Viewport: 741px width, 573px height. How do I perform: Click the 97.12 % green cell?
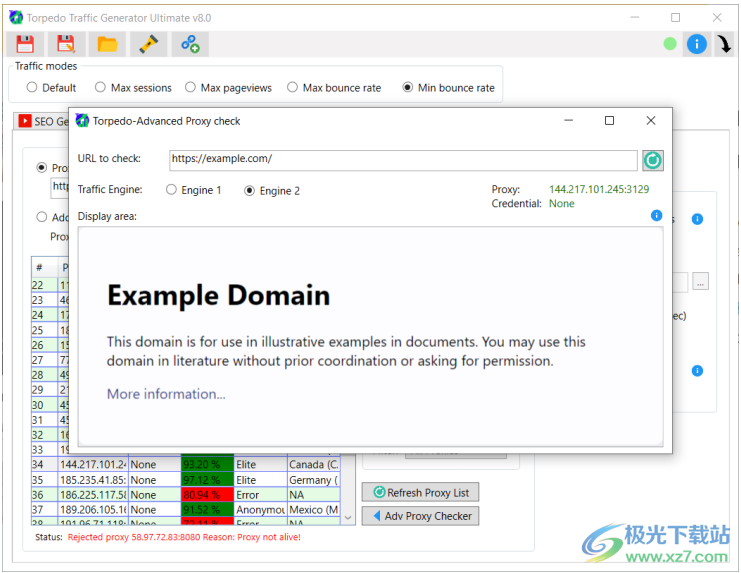point(207,479)
